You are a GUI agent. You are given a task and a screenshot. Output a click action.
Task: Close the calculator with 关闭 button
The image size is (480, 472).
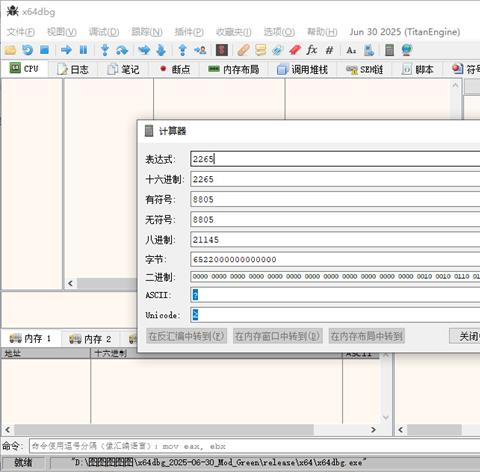(465, 336)
